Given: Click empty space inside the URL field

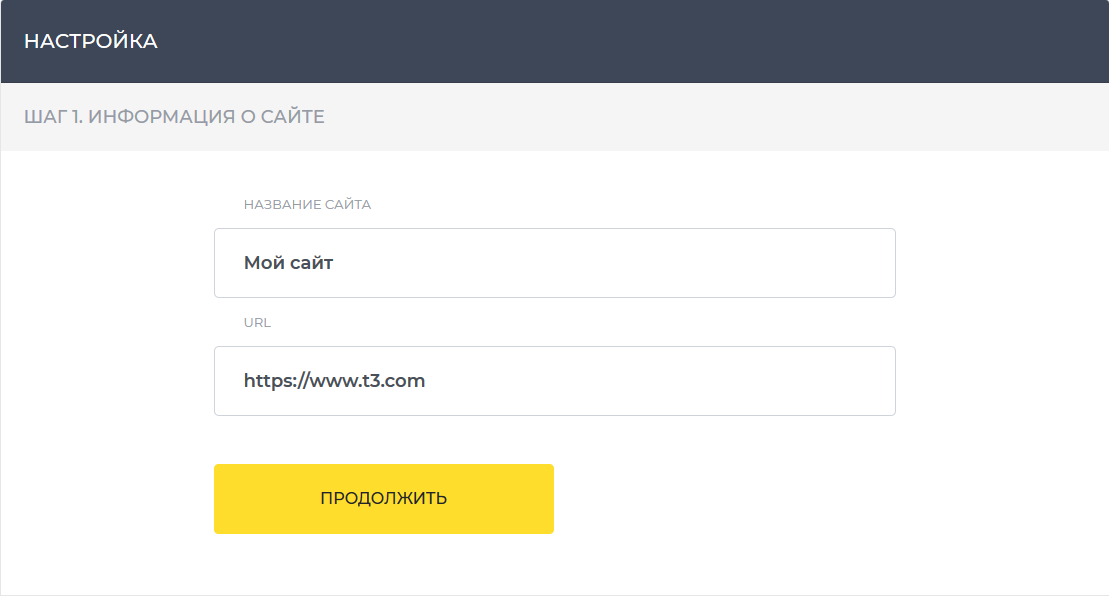Looking at the screenshot, I should point(680,381).
